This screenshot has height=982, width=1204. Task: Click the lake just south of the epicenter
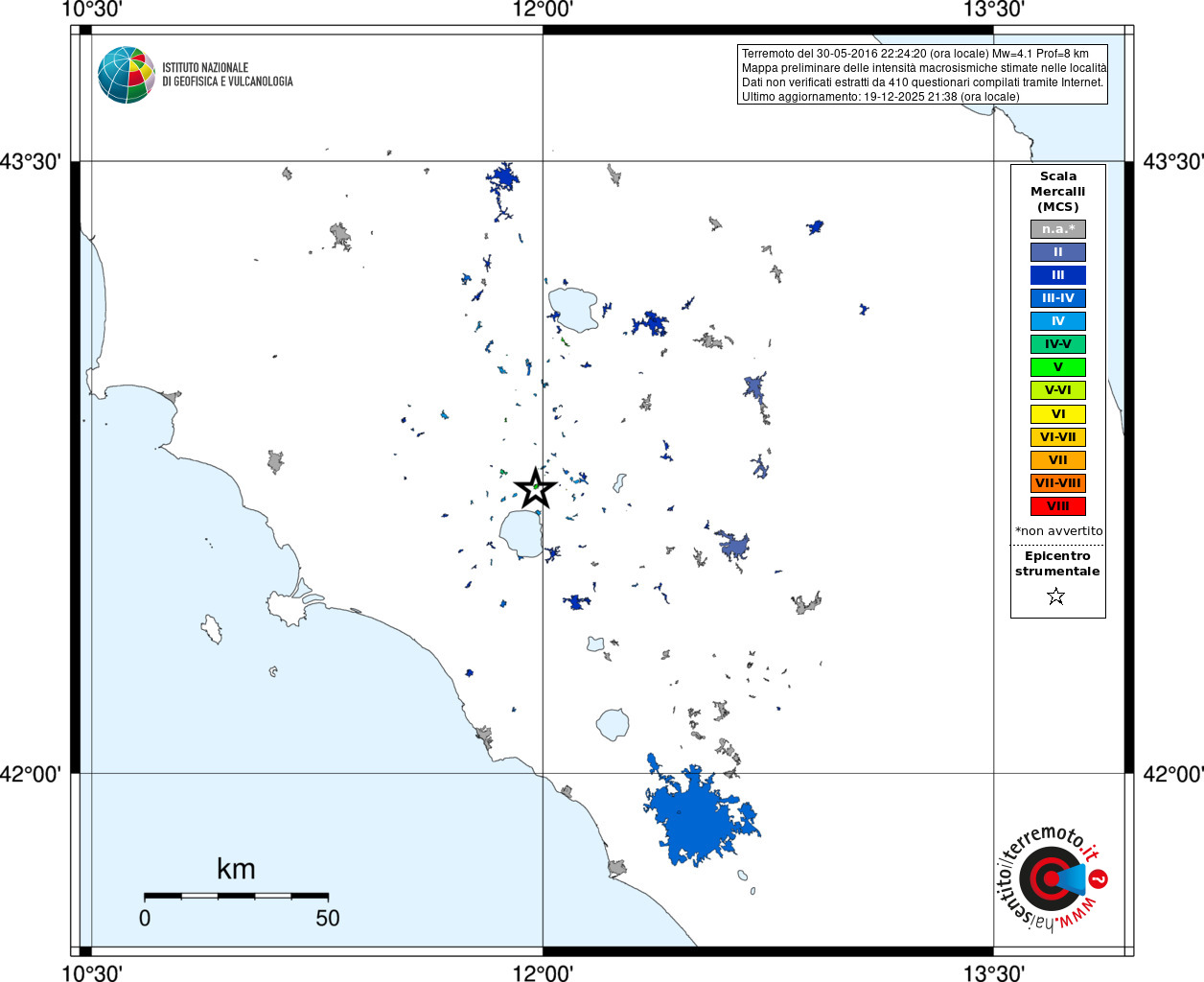tap(522, 533)
